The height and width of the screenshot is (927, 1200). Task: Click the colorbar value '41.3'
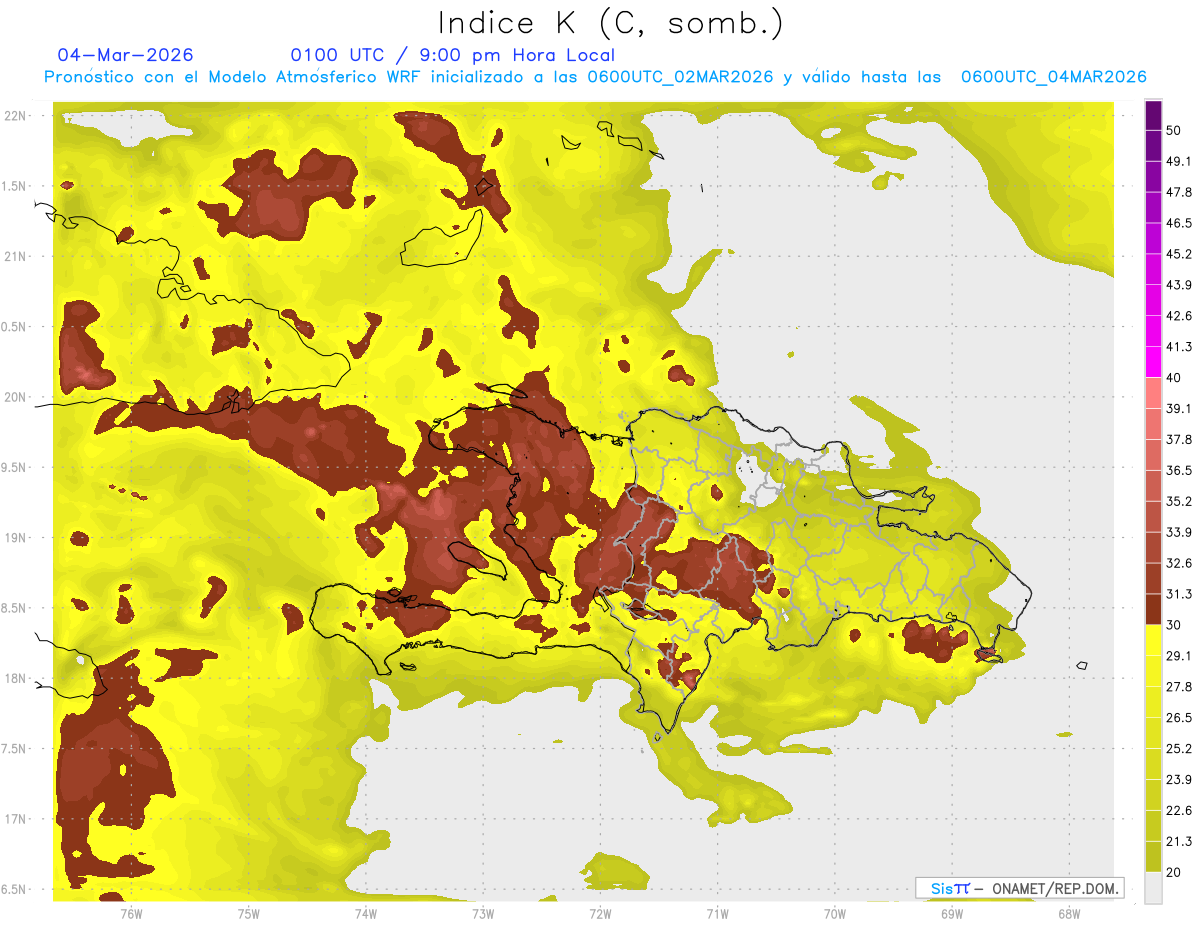tap(1179, 347)
